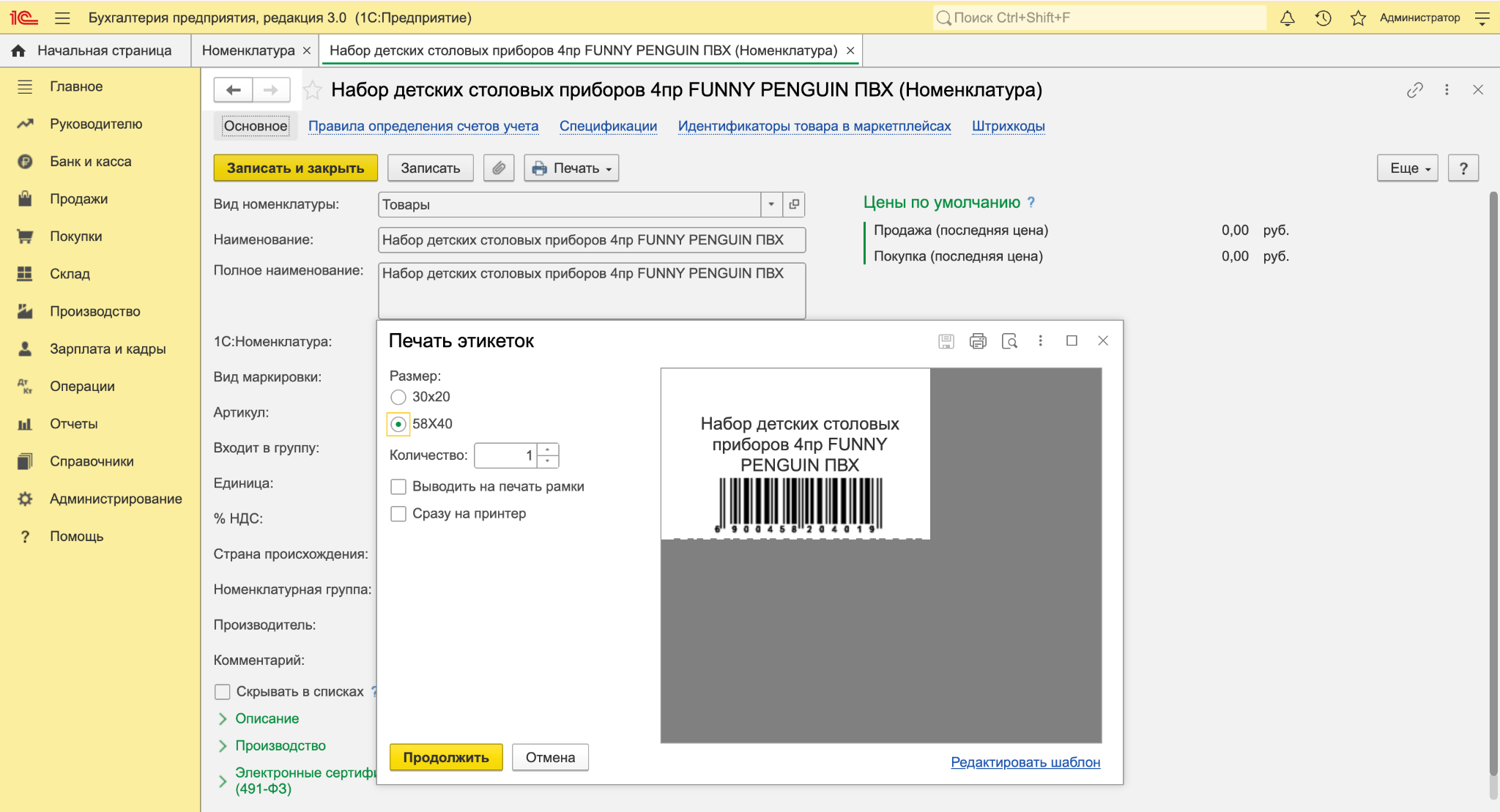Viewport: 1500px width, 812px height.
Task: Open history clock icon
Action: pos(1323,18)
